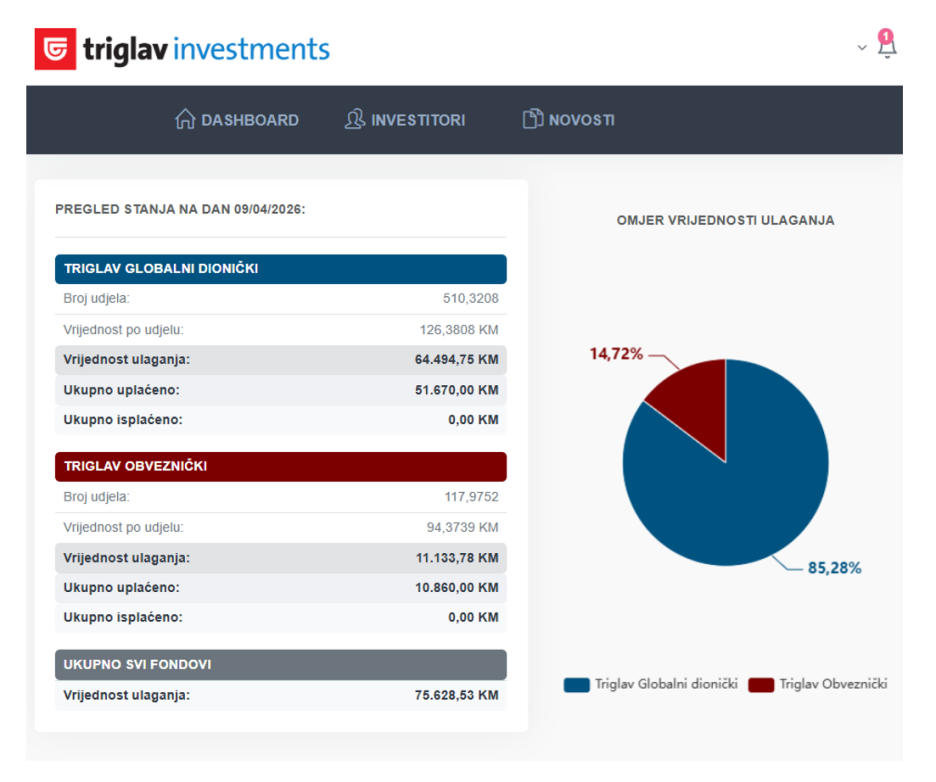This screenshot has width=936, height=782.
Task: Select the value 94,3739 KM
Action: point(462,527)
